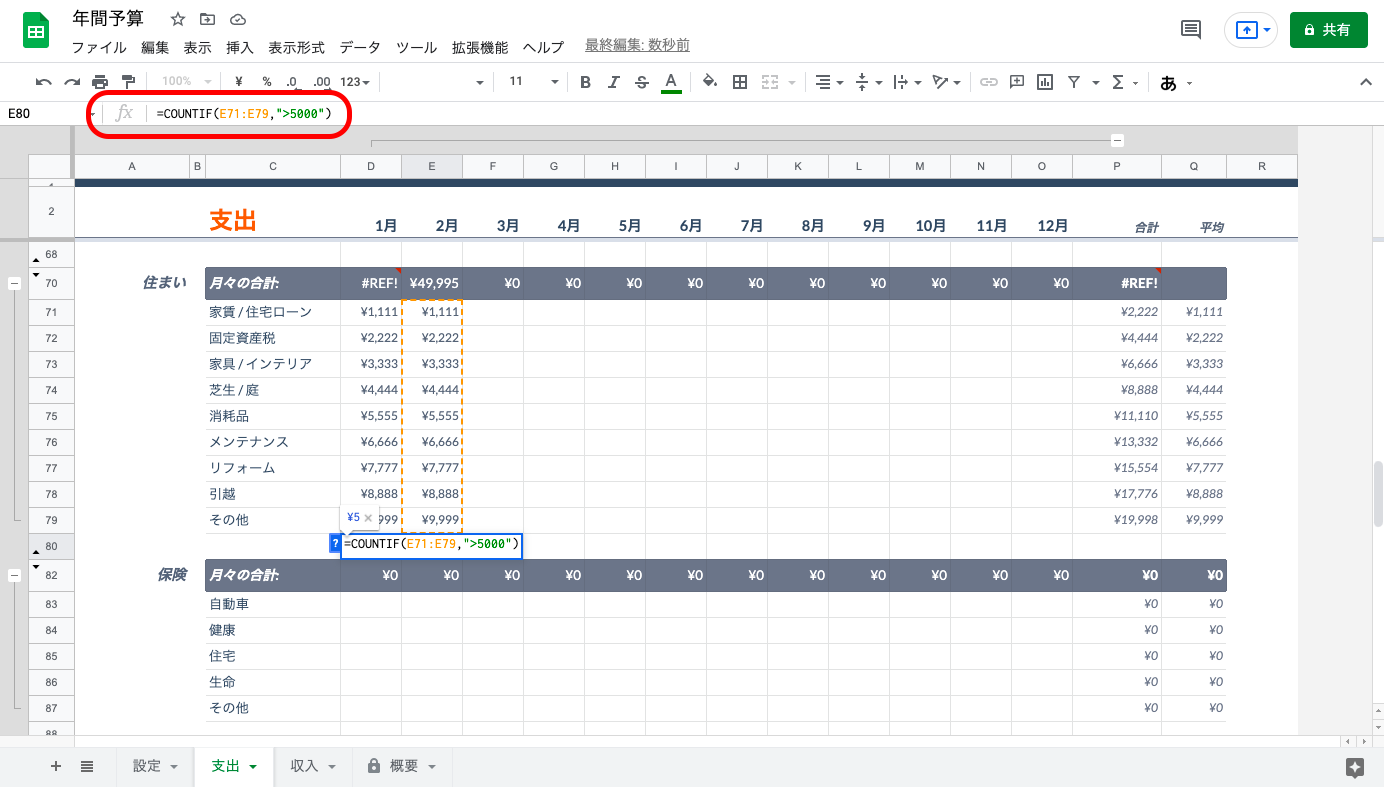Image resolution: width=1384 pixels, height=787 pixels.
Task: Check cloud save status icon
Action: click(237, 19)
